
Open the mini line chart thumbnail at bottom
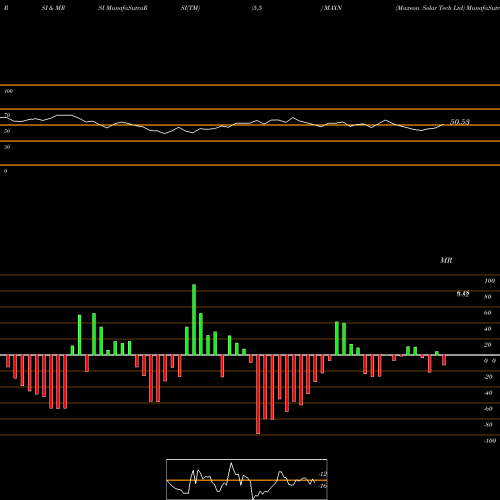pos(247,479)
